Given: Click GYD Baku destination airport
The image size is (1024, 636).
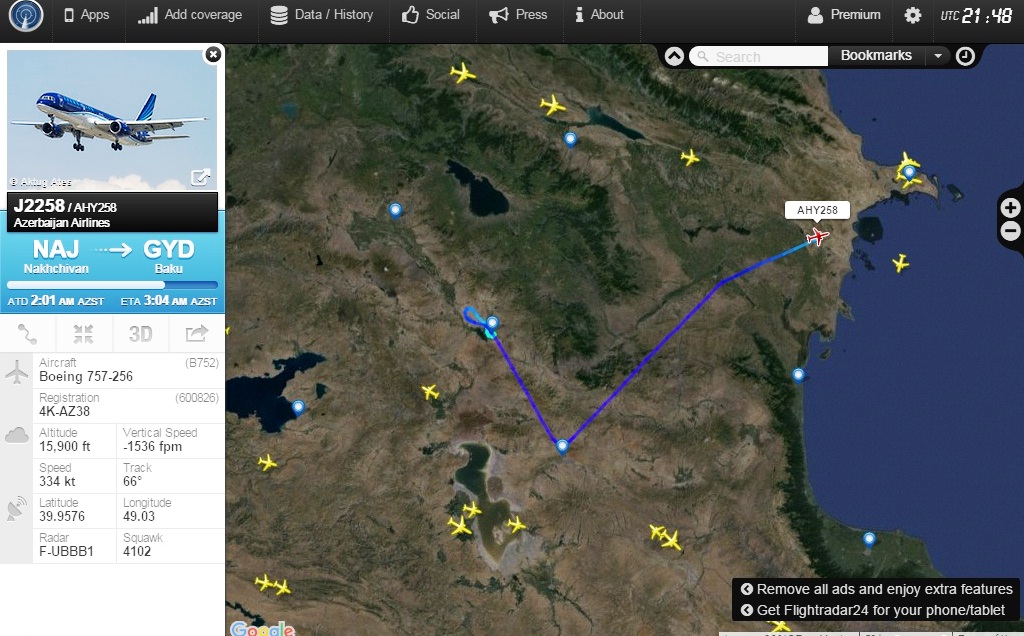Looking at the screenshot, I should [168, 257].
